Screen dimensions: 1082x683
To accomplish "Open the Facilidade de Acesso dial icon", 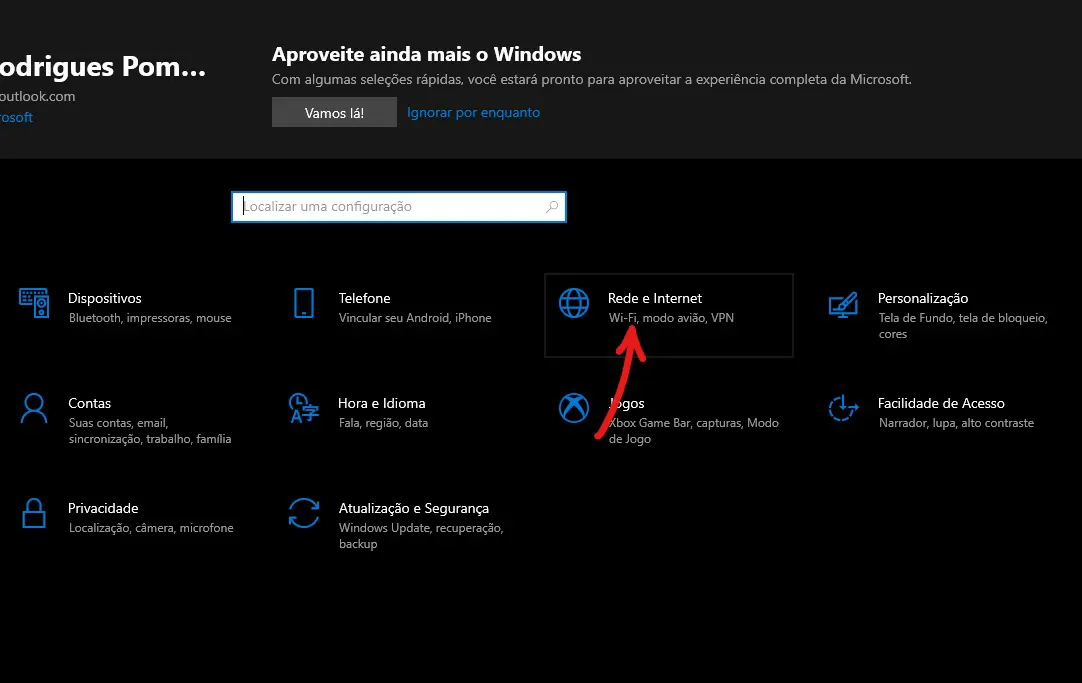I will click(843, 408).
